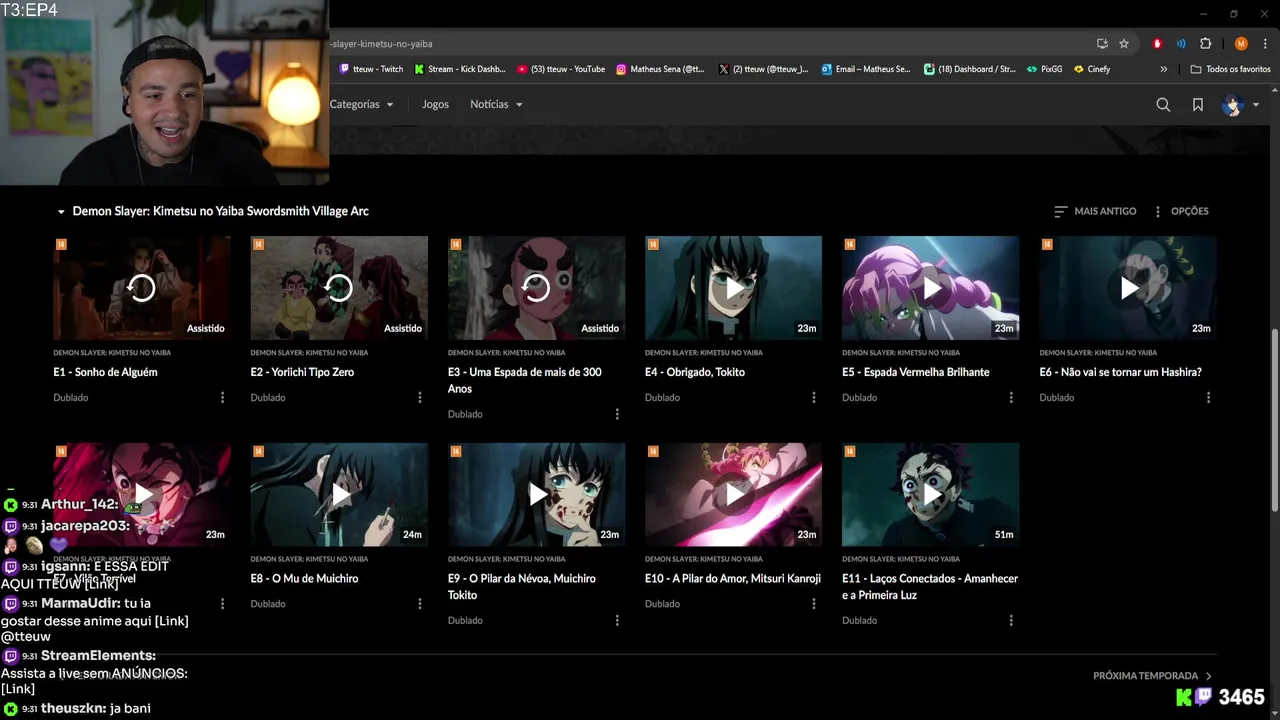
Task: Open the watchlist bookmark icon
Action: pos(1198,105)
